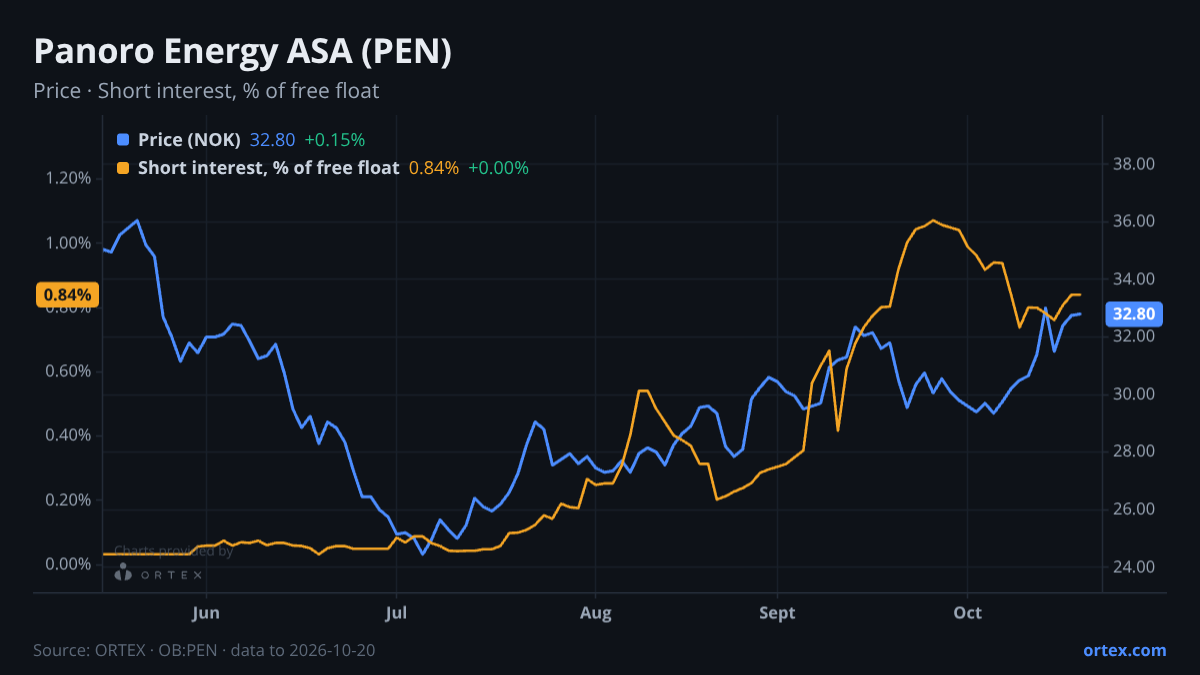The image size is (1200, 675).
Task: Click the 0.40% left axis label
Action: pos(69,435)
